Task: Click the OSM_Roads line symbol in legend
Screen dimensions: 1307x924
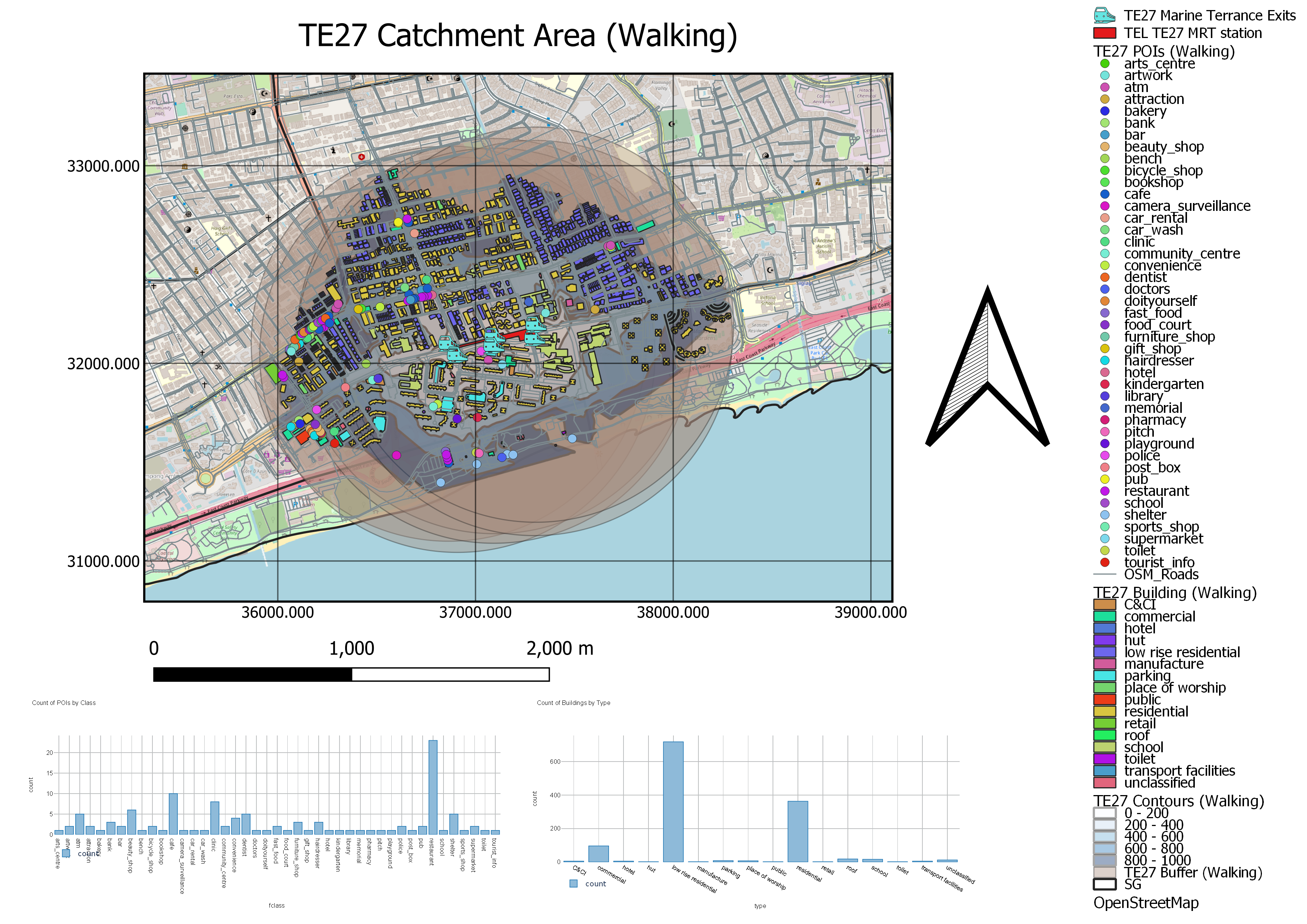Action: click(x=1104, y=574)
